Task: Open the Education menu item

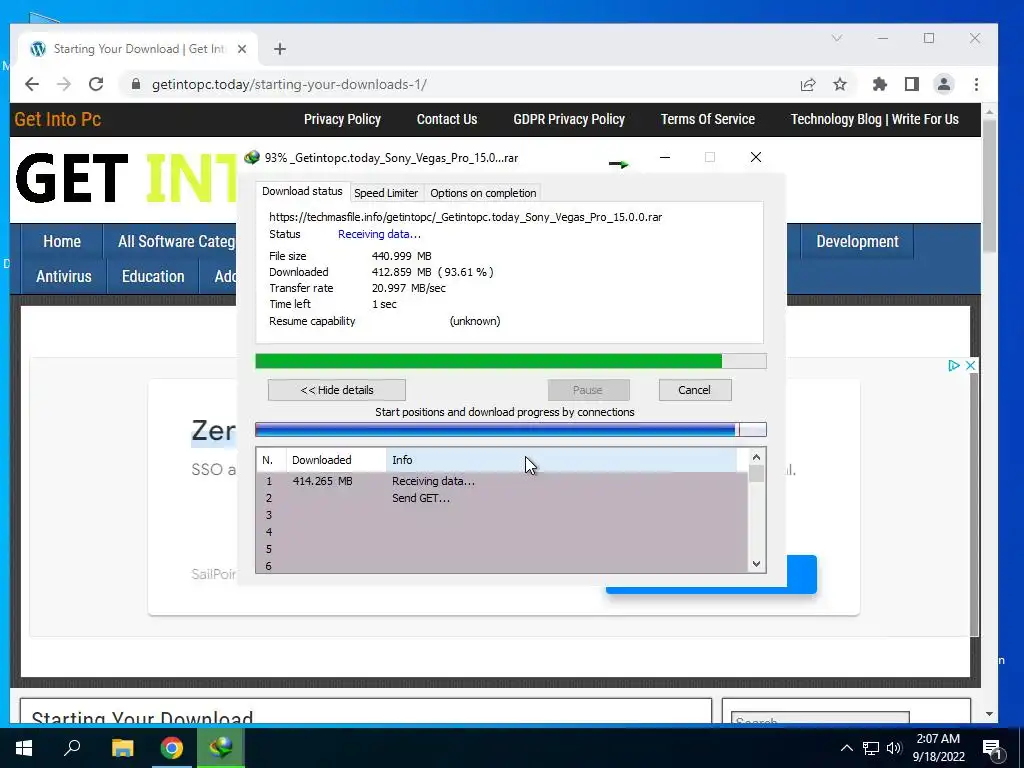Action: click(x=153, y=276)
